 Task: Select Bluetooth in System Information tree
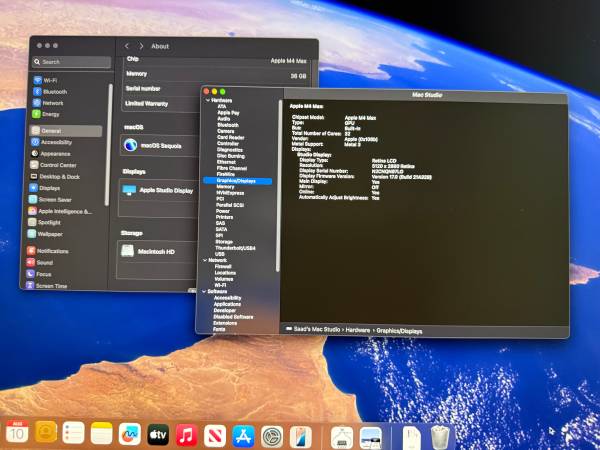click(x=228, y=125)
